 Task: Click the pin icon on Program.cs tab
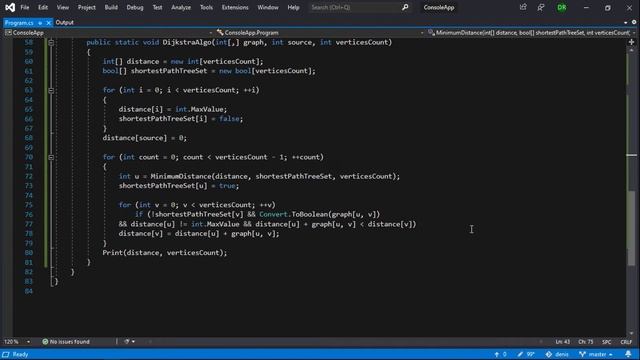tap(40, 23)
